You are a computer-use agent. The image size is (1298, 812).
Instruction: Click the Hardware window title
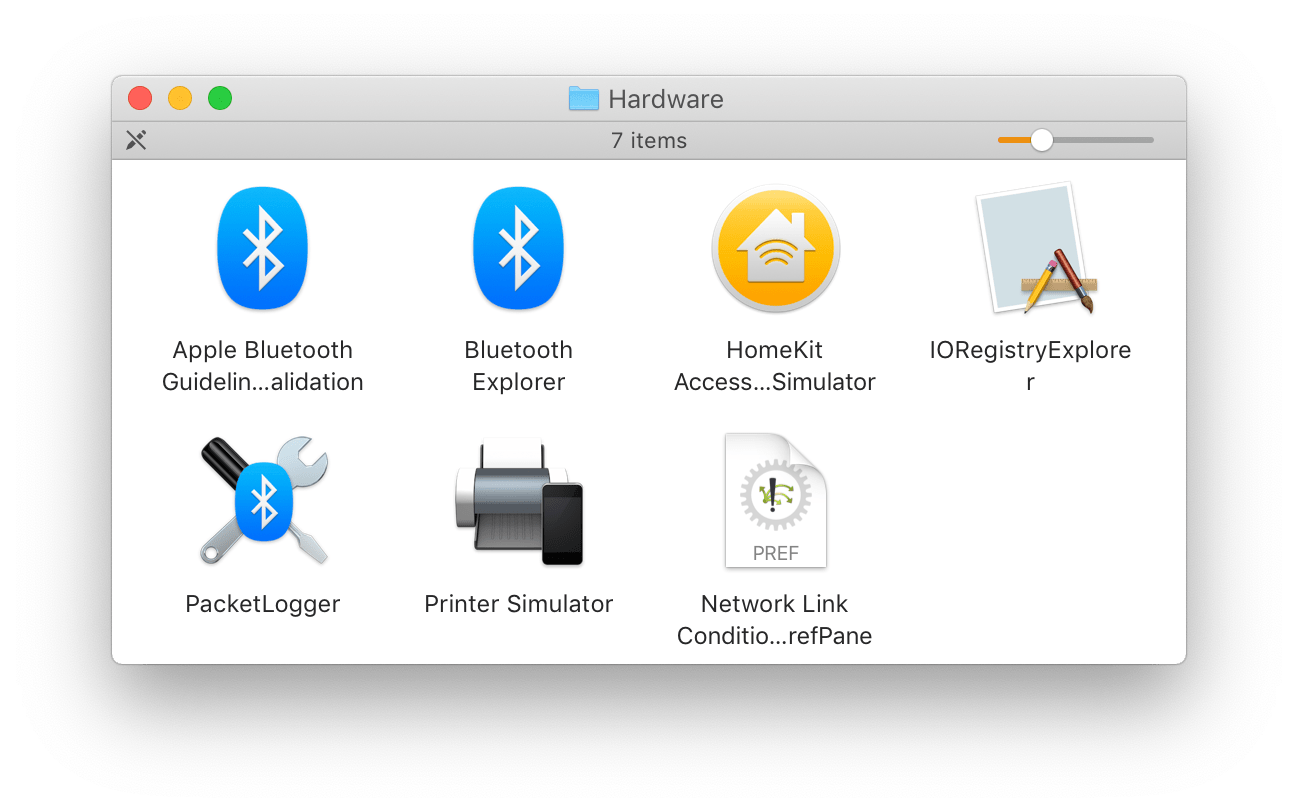pos(665,98)
